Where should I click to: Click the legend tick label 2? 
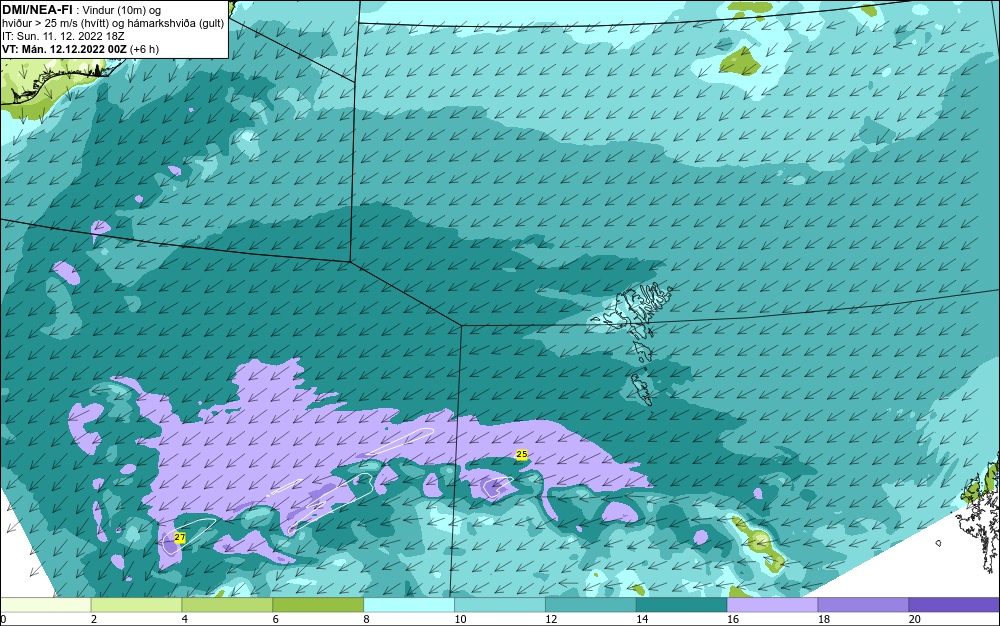(94, 620)
